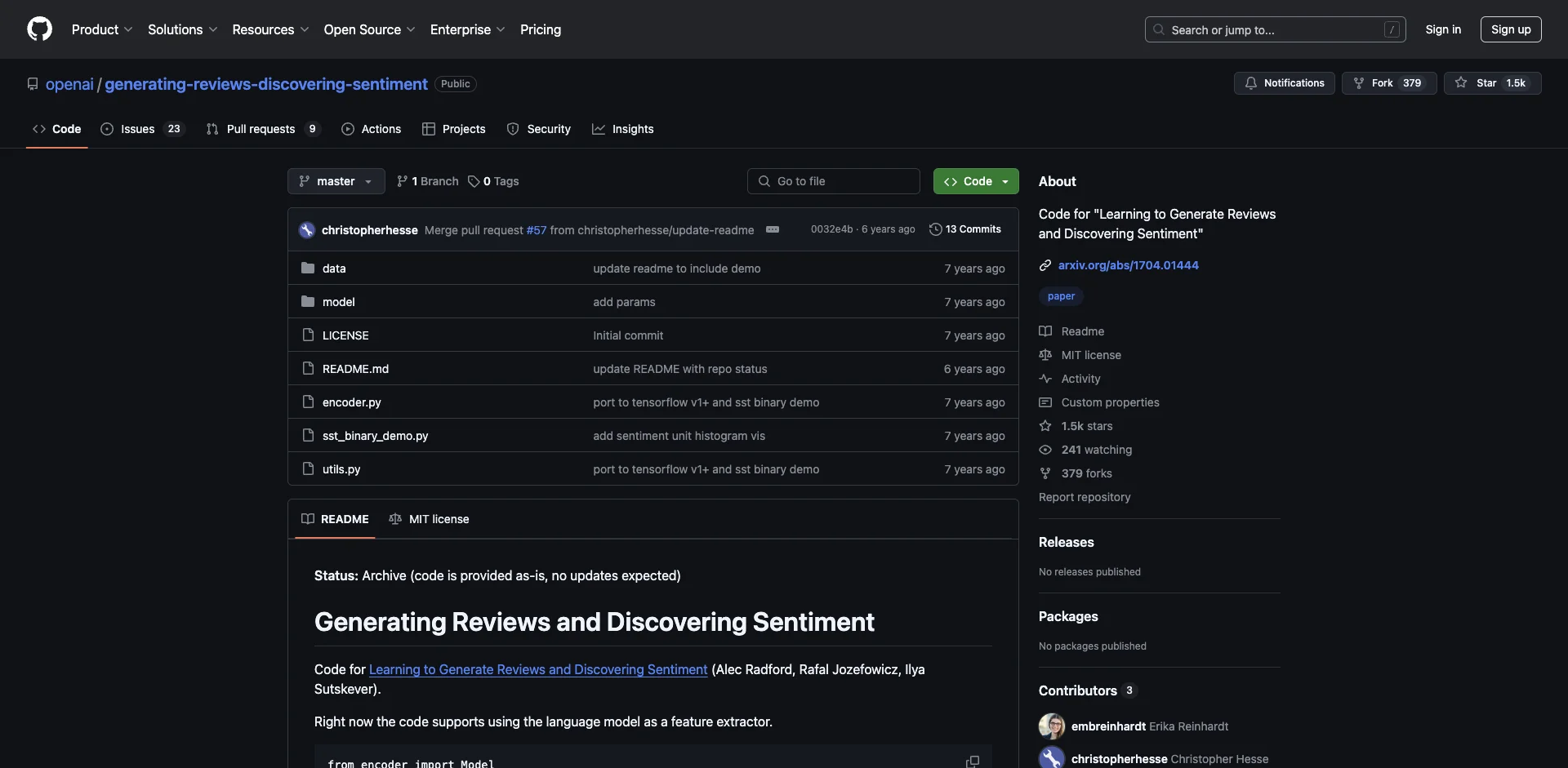1568x768 pixels.
Task: Click embreinhardt's contributor avatar
Action: coord(1052,726)
